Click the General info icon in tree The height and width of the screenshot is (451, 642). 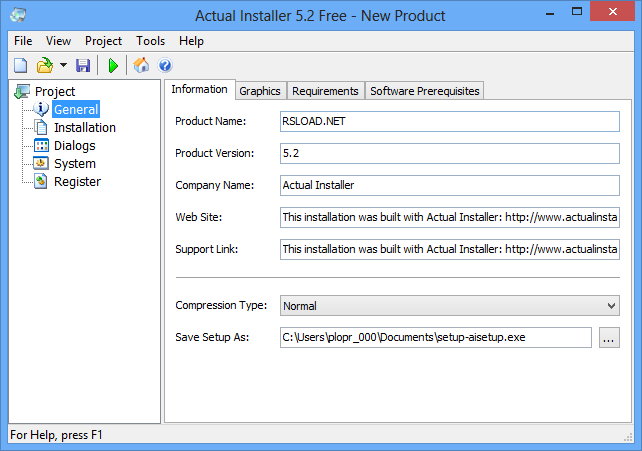pyautogui.click(x=41, y=109)
